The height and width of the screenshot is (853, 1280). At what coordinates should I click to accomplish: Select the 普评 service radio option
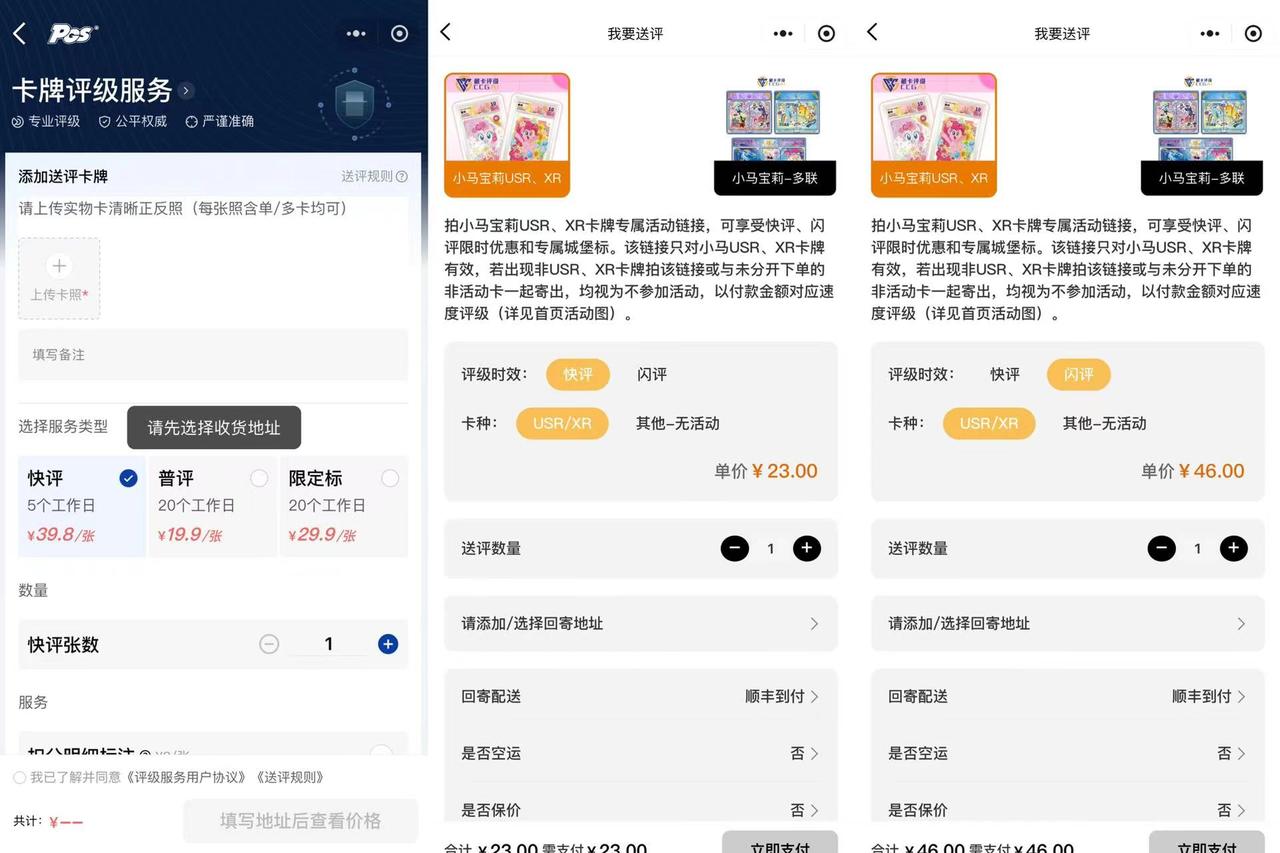click(259, 479)
